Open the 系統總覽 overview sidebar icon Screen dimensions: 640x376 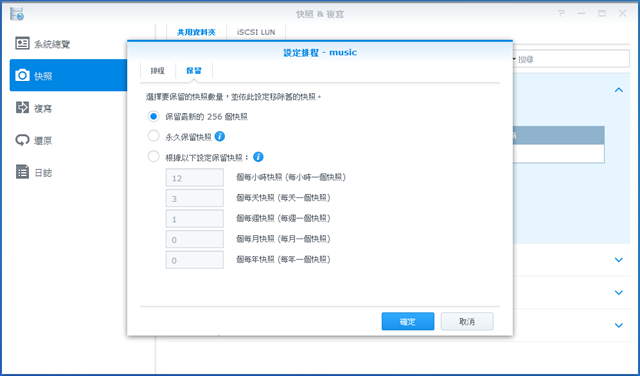(x=22, y=43)
